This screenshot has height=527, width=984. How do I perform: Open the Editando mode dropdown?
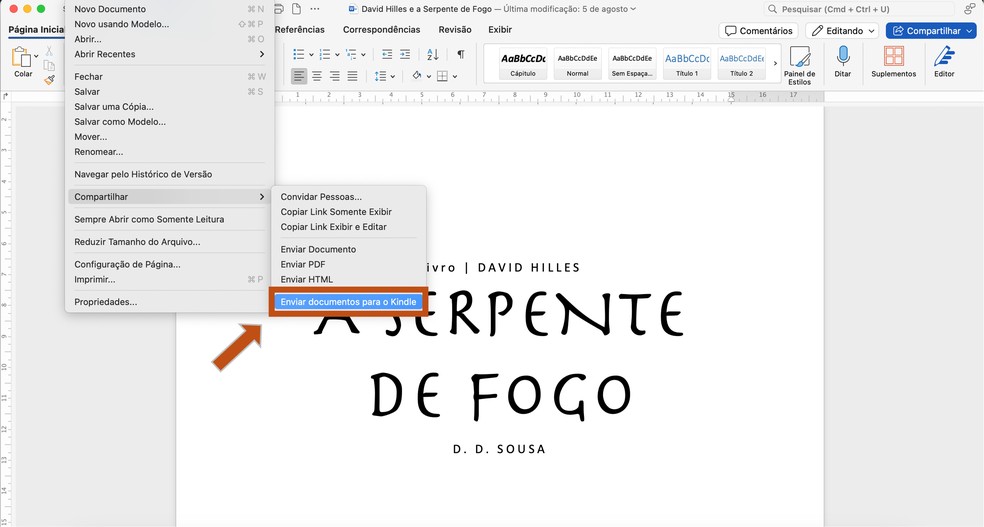tap(842, 31)
